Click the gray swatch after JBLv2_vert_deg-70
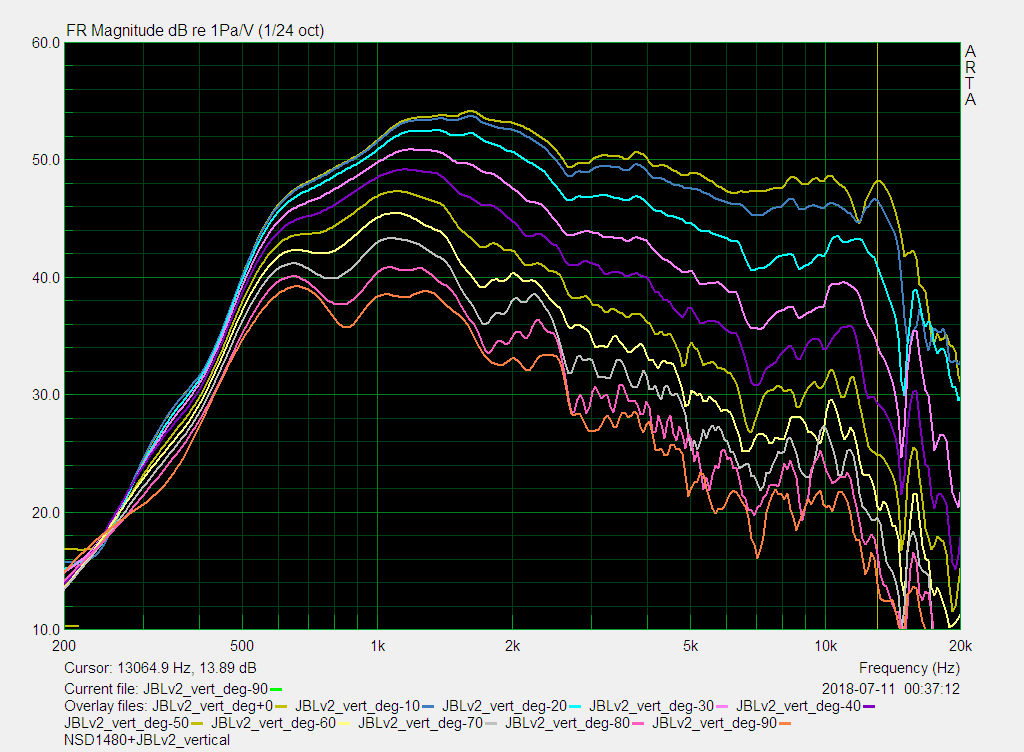1024x752 pixels. click(491, 723)
